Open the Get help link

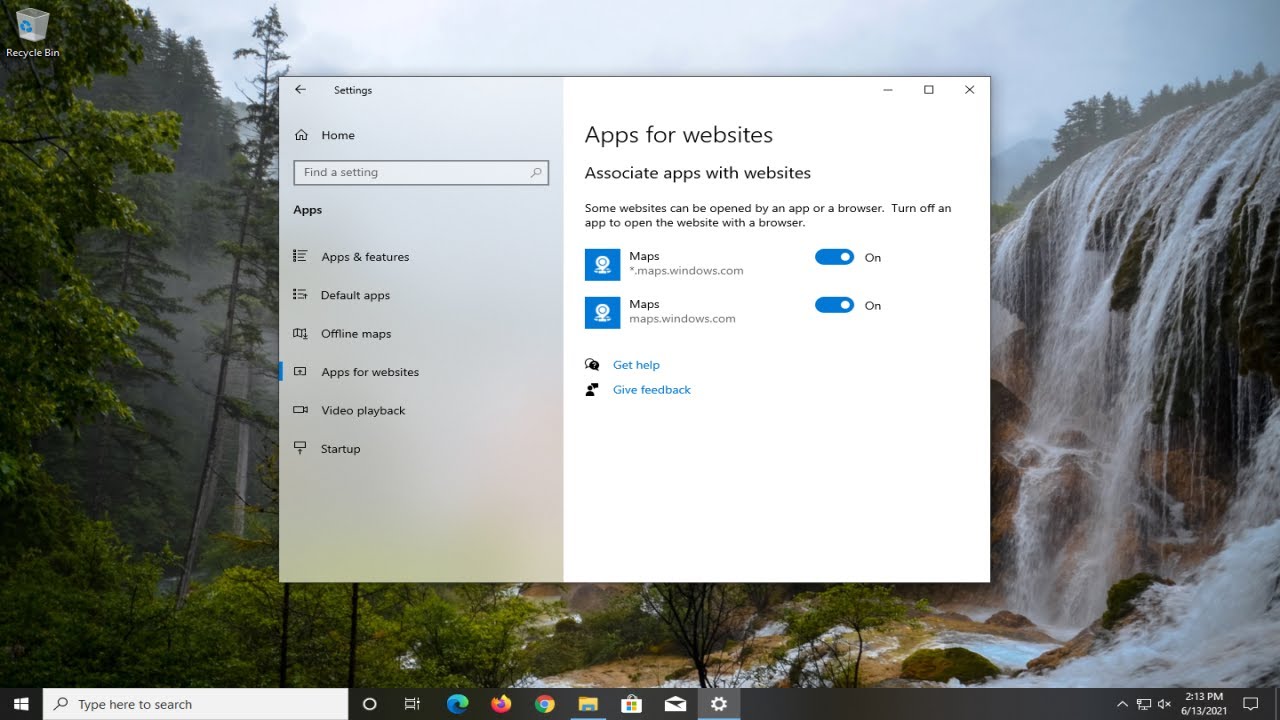(x=636, y=365)
